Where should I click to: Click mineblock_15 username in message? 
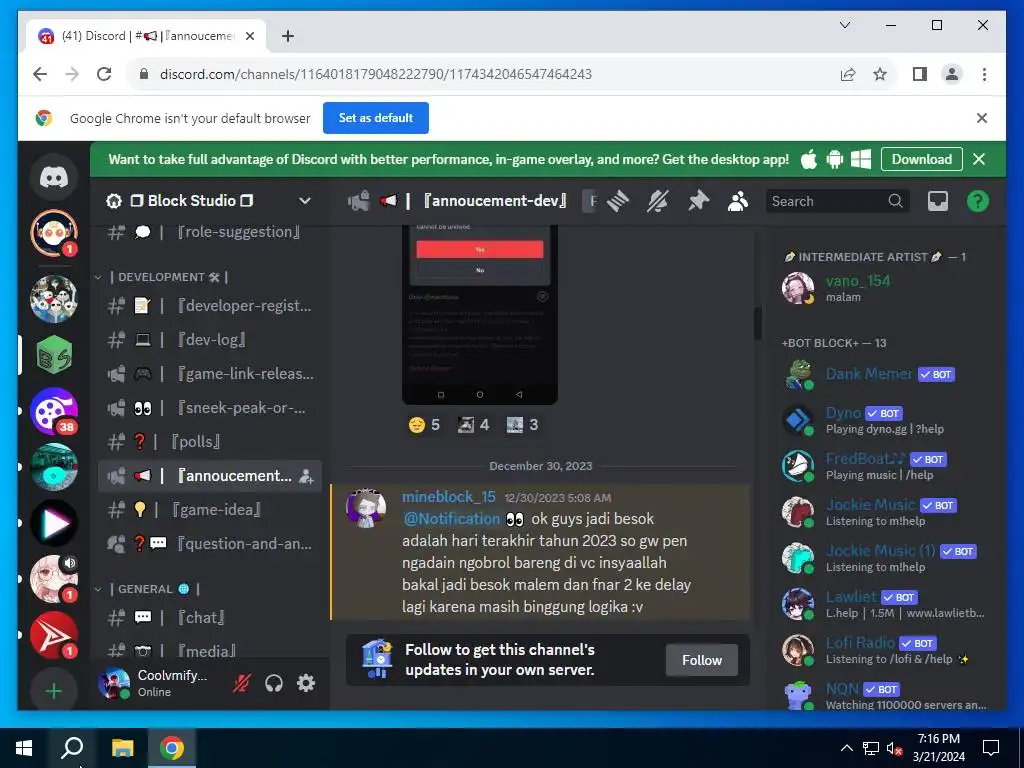tap(449, 498)
